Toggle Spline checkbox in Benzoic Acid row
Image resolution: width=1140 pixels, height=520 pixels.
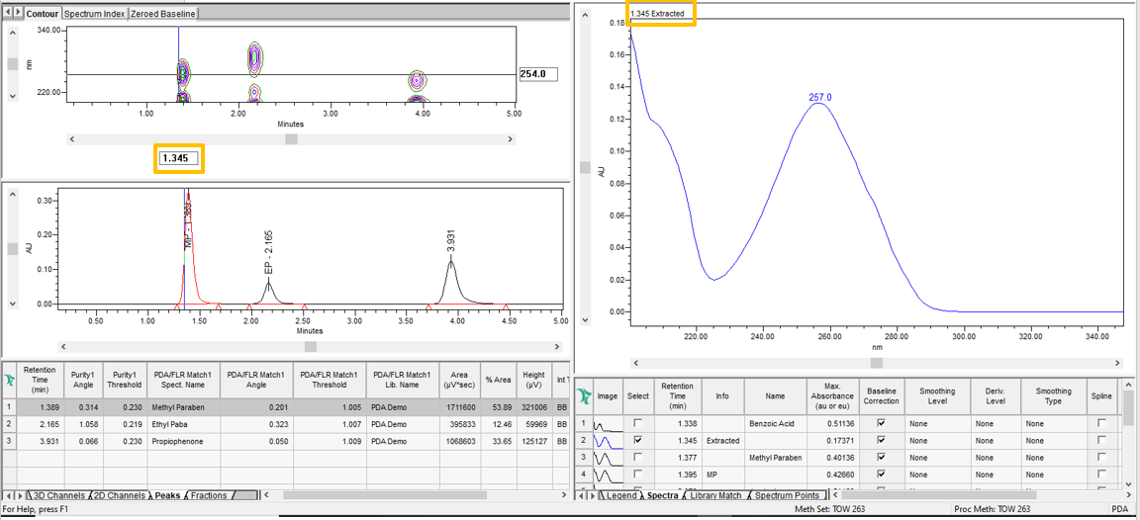pyautogui.click(x=1102, y=423)
